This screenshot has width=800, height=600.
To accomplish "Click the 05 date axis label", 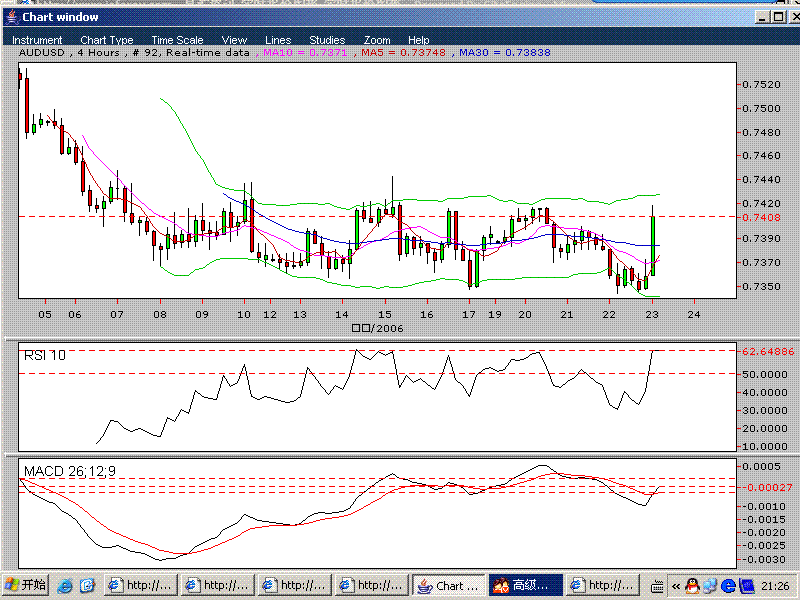I will click(x=45, y=314).
